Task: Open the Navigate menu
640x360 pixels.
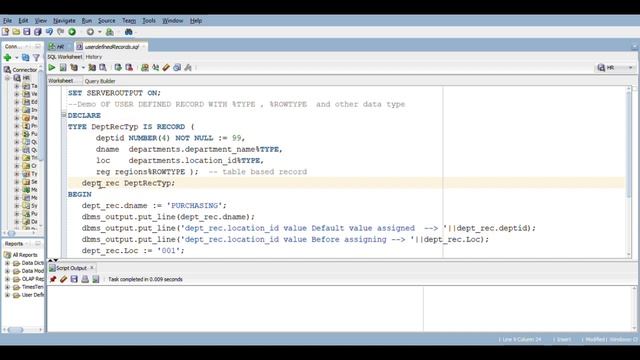Action: pos(64,20)
